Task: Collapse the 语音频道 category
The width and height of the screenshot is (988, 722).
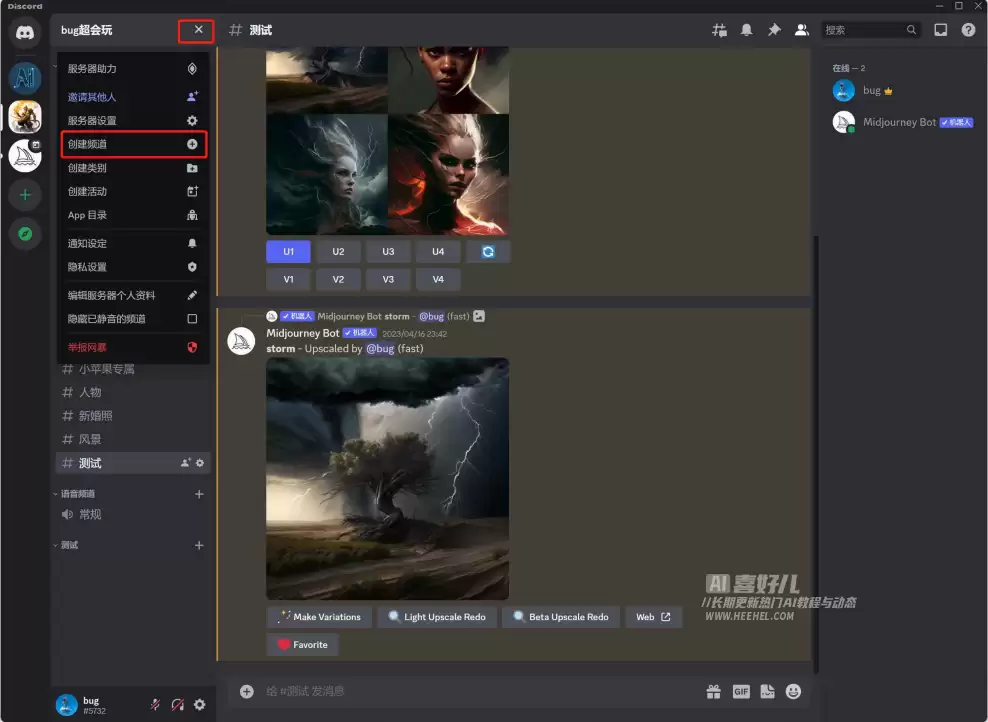Action: coord(74,494)
